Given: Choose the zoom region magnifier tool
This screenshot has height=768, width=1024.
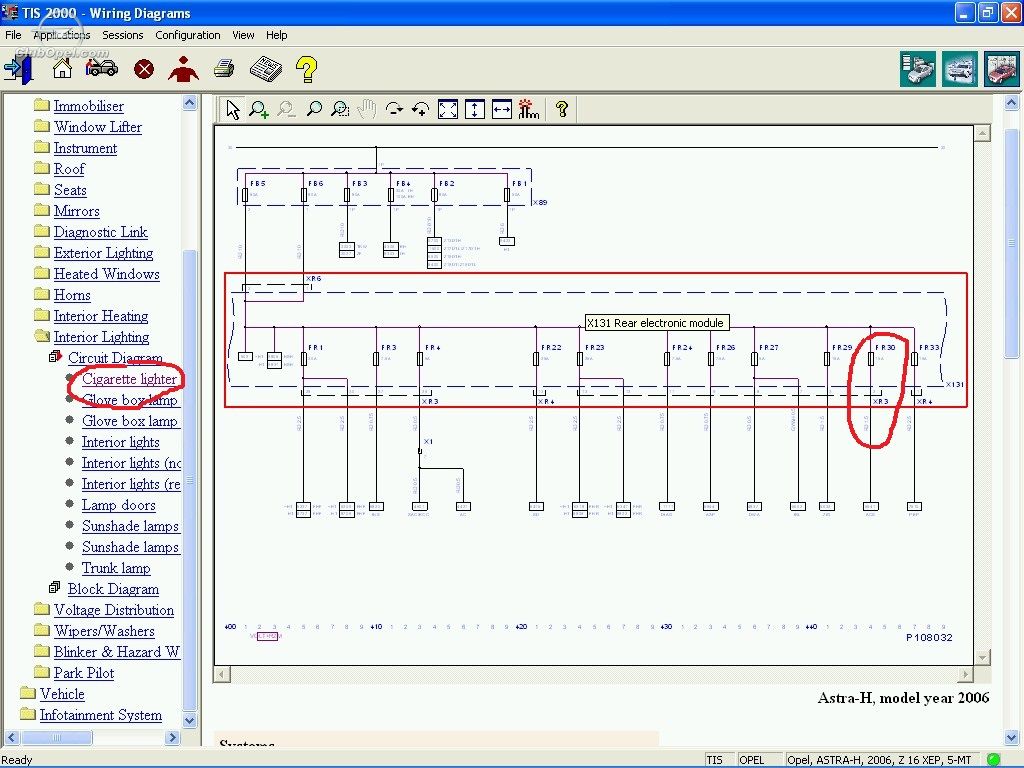Looking at the screenshot, I should point(340,109).
